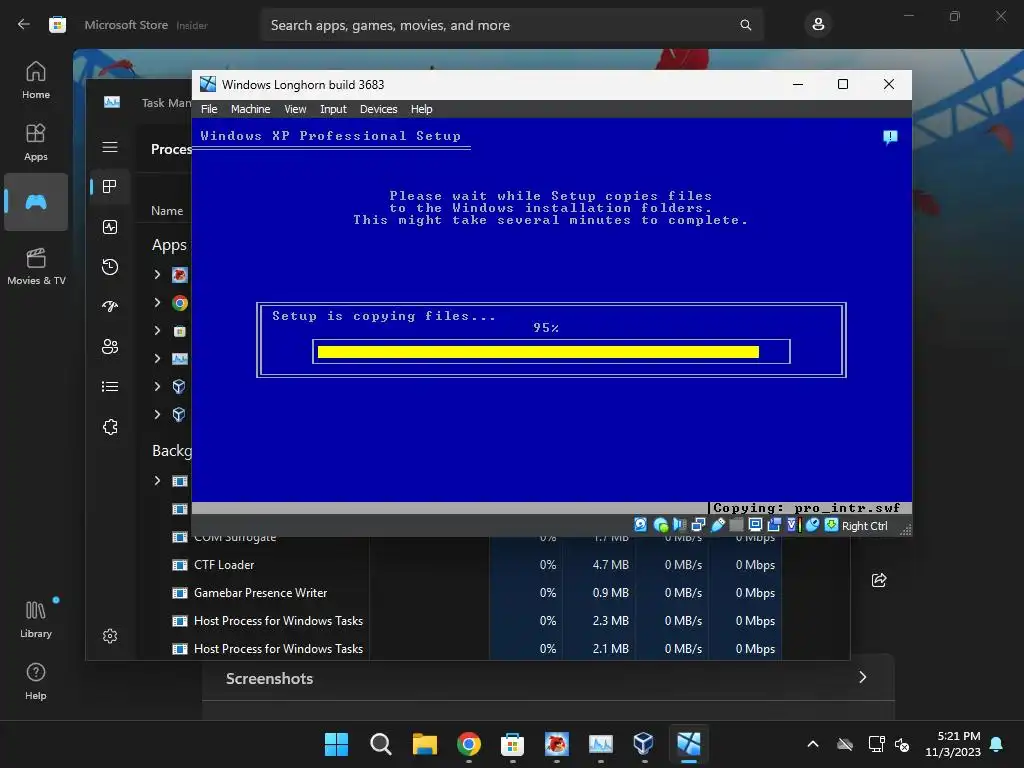The height and width of the screenshot is (768, 1024).
Task: Click the hard disk activity indicator in VirtualBox
Action: pyautogui.click(x=641, y=525)
